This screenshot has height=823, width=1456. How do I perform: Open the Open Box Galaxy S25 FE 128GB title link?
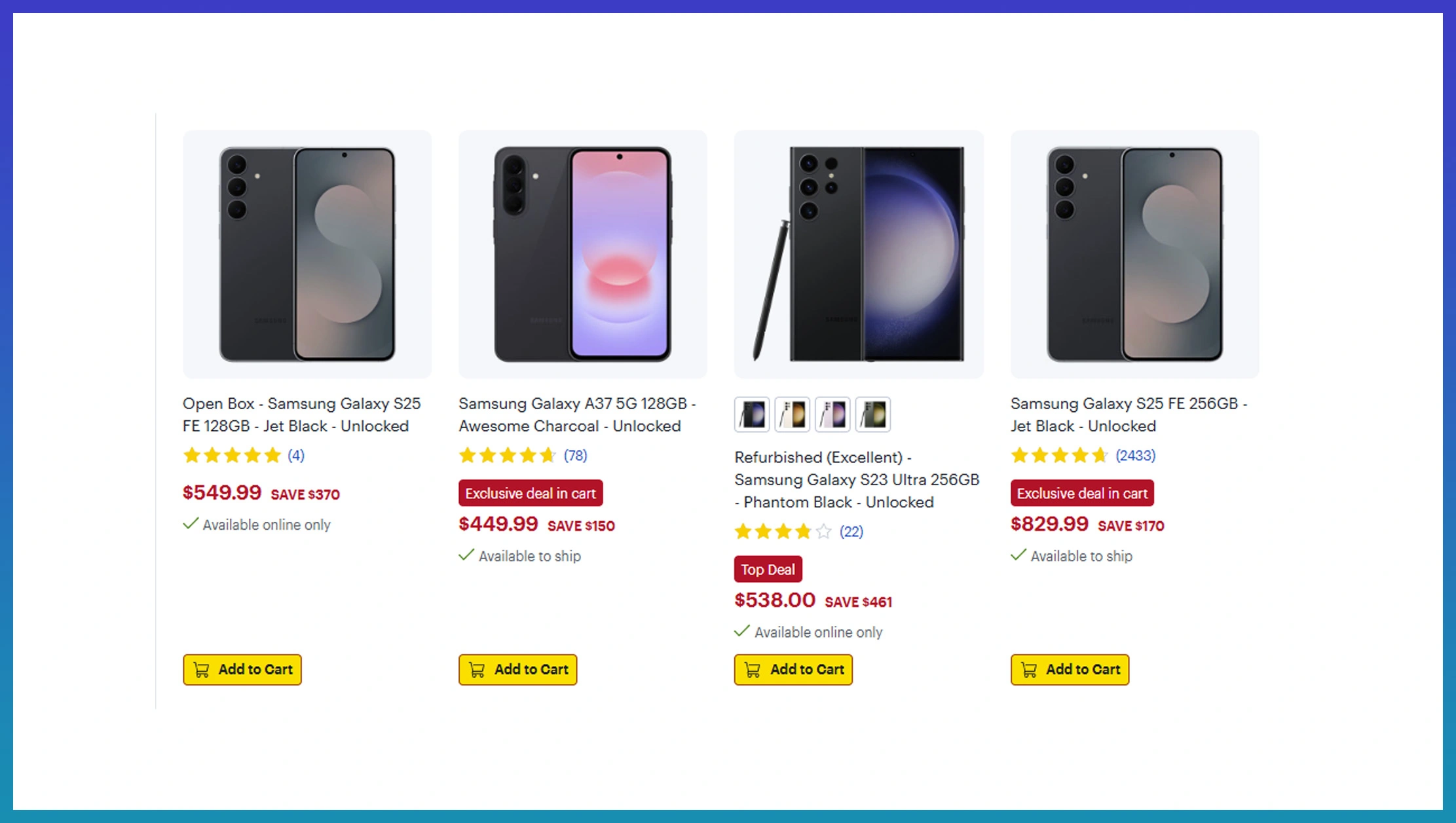pyautogui.click(x=302, y=415)
